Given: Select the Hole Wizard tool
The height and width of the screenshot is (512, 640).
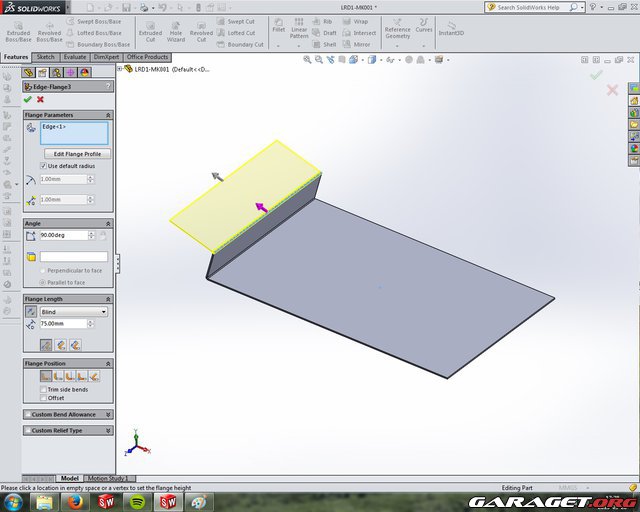Looking at the screenshot, I should pyautogui.click(x=175, y=31).
